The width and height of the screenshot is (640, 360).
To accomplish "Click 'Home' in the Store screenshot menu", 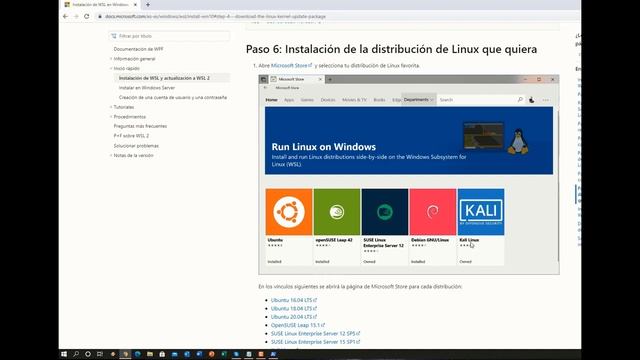I will point(271,100).
